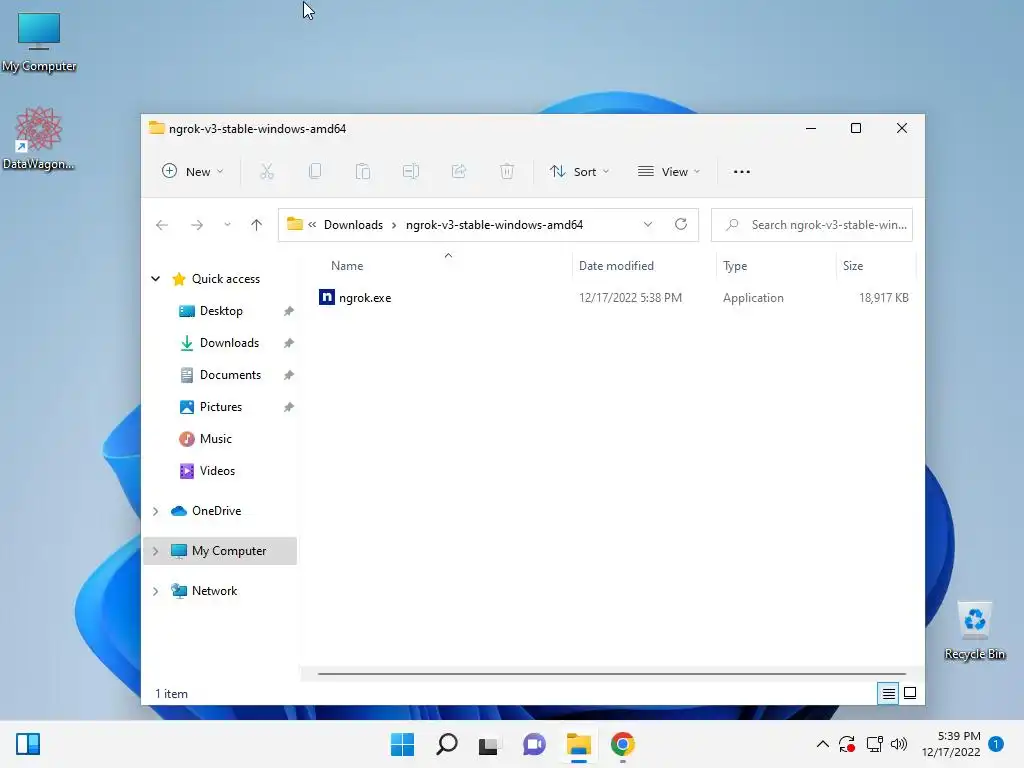Open Music in navigation pane
The width and height of the screenshot is (1024, 768).
point(216,439)
